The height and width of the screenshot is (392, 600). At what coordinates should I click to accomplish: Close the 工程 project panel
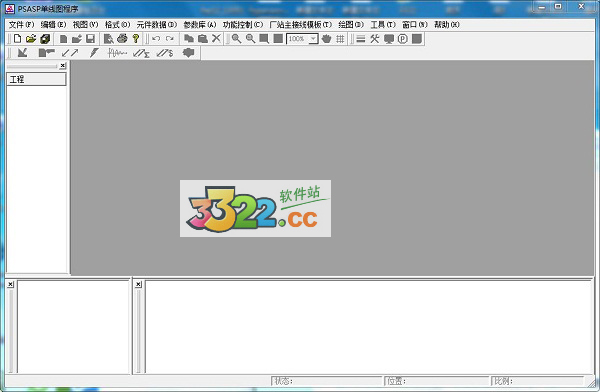tap(63, 66)
